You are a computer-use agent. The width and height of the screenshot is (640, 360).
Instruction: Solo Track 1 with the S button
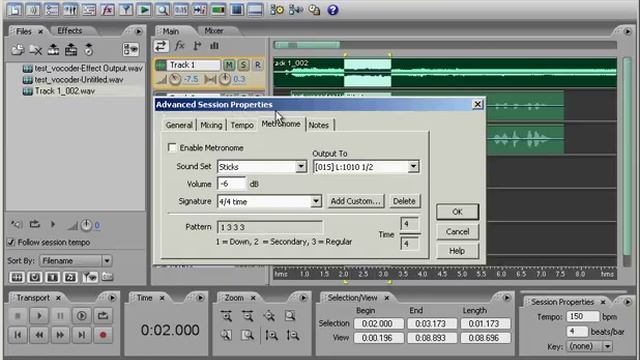pyautogui.click(x=244, y=65)
